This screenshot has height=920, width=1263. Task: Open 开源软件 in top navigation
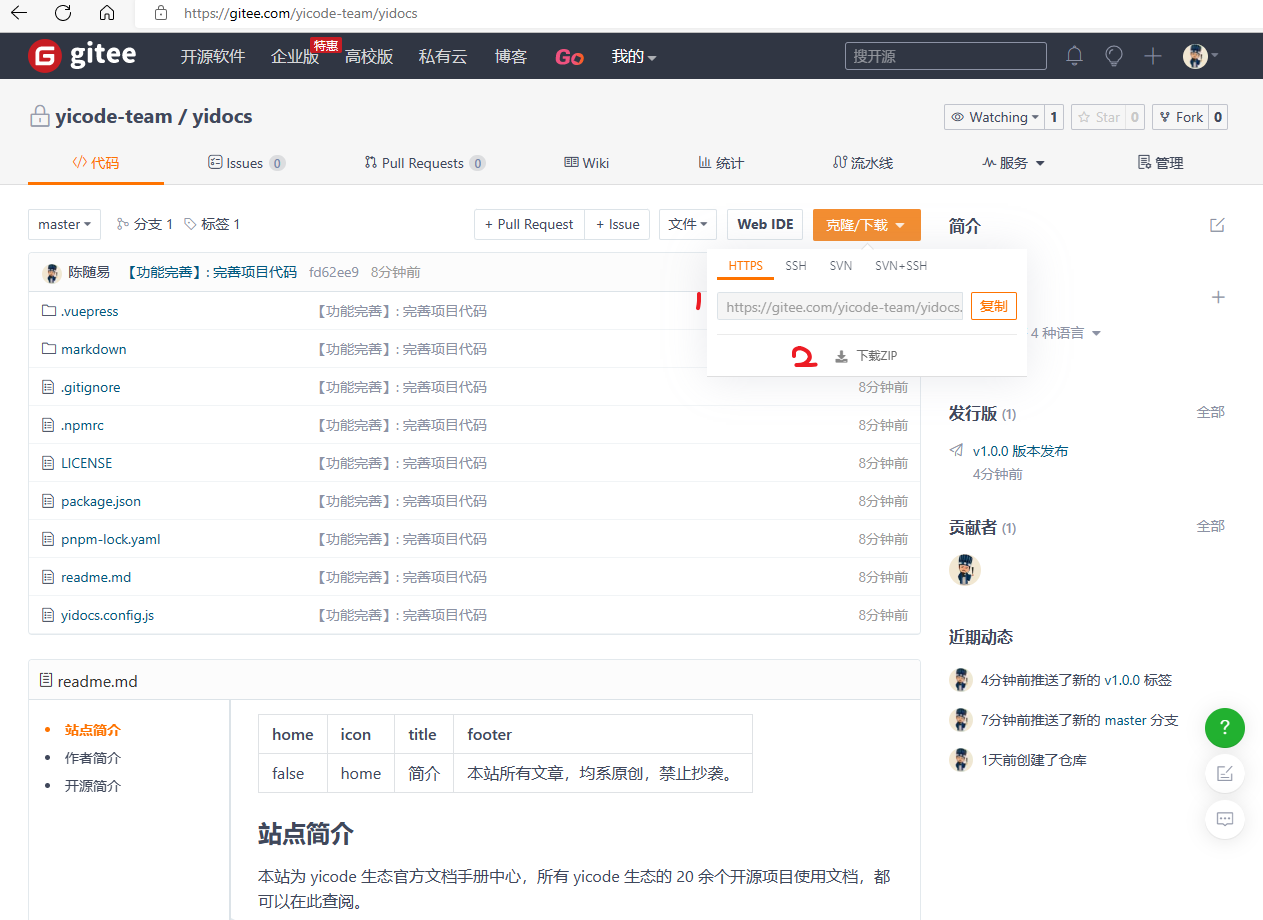pyautogui.click(x=212, y=57)
